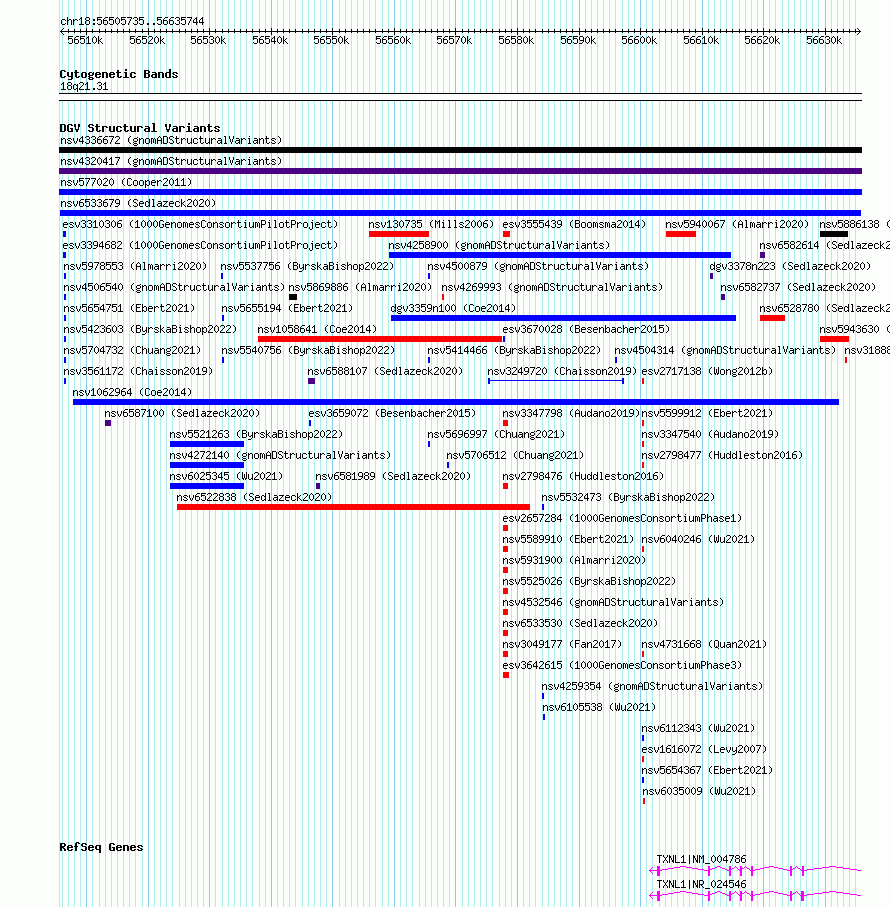Open dgv3359n100 (Coe2014) label
The height and width of the screenshot is (907, 890).
click(453, 308)
